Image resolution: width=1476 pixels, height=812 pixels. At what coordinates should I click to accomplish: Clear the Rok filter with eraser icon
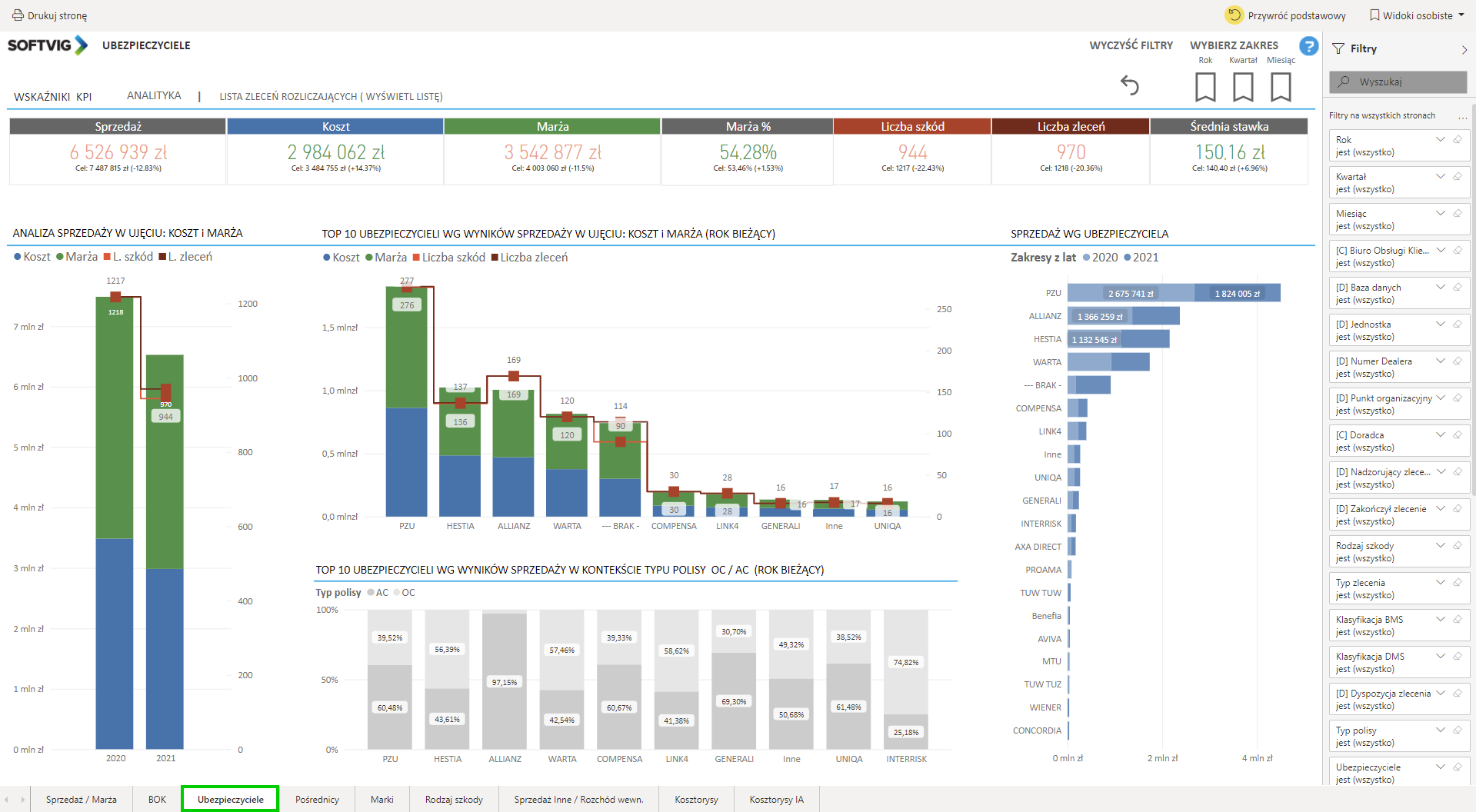click(1457, 140)
